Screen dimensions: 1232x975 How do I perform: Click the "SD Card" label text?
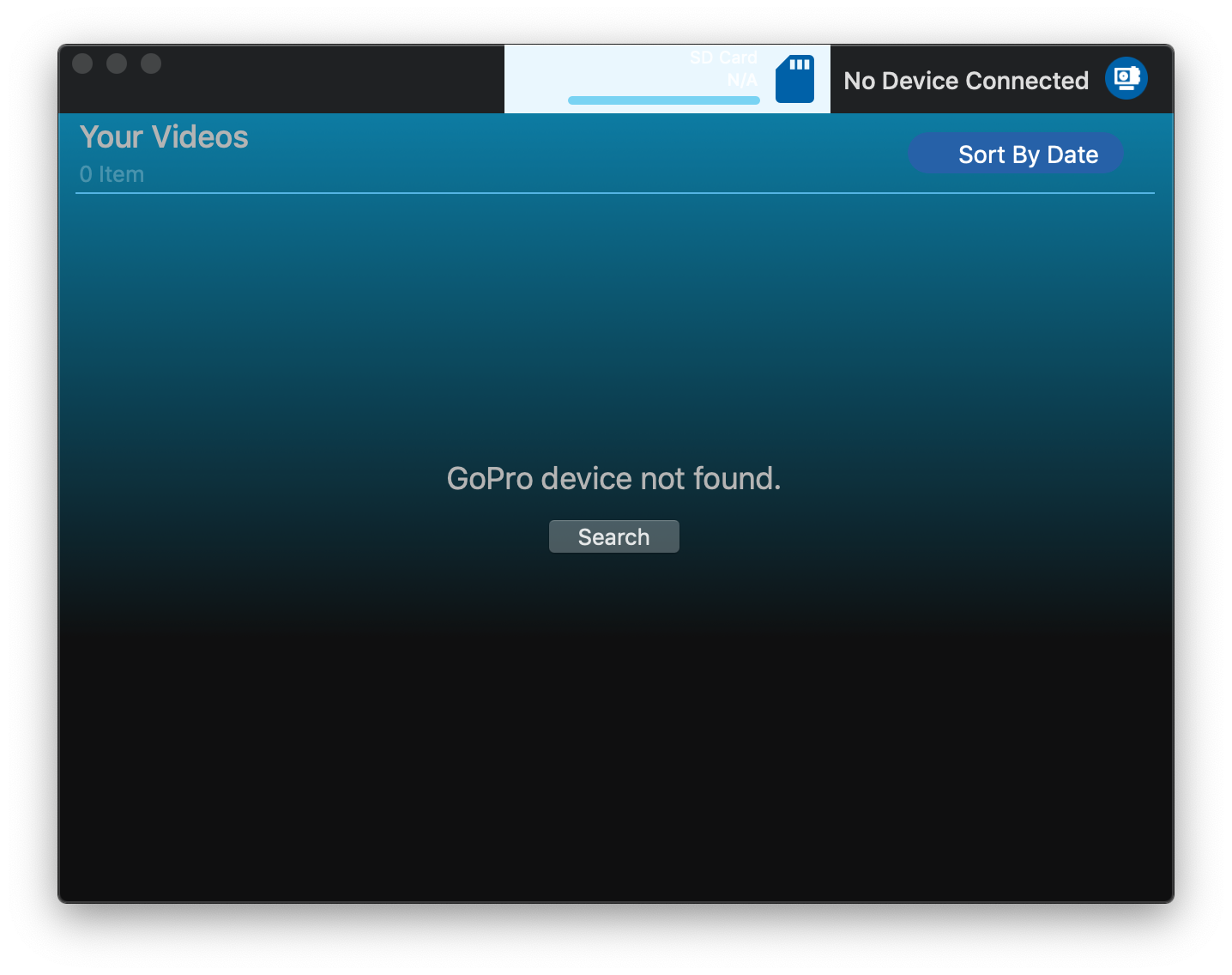click(x=723, y=58)
